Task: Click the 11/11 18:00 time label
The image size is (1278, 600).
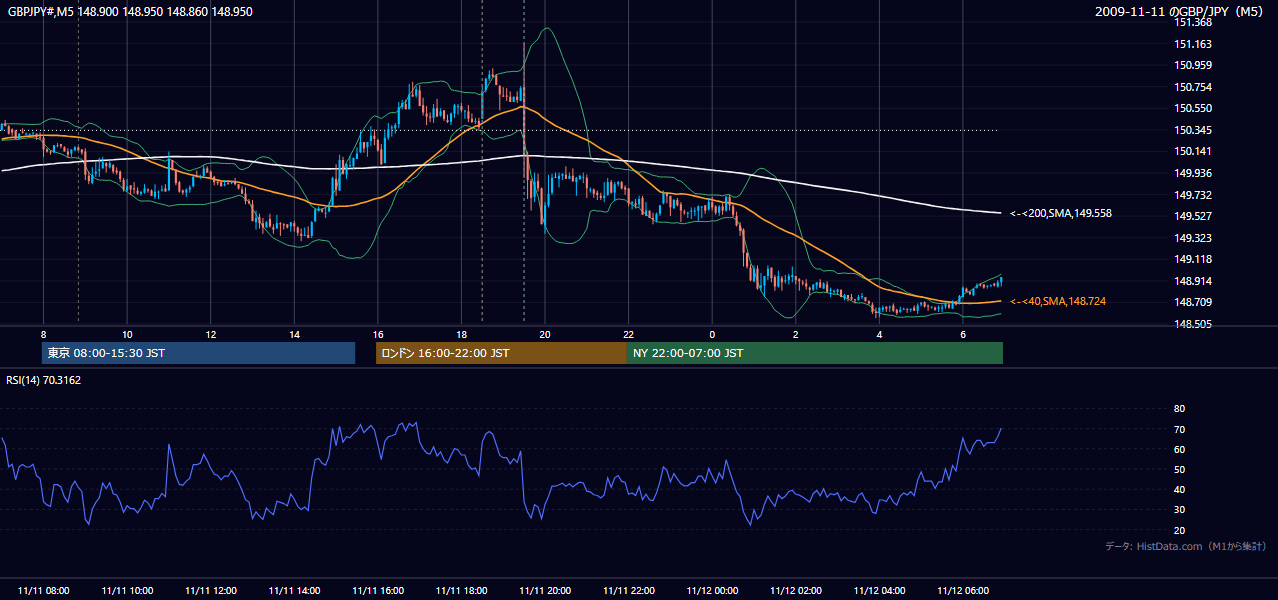Action: click(461, 591)
